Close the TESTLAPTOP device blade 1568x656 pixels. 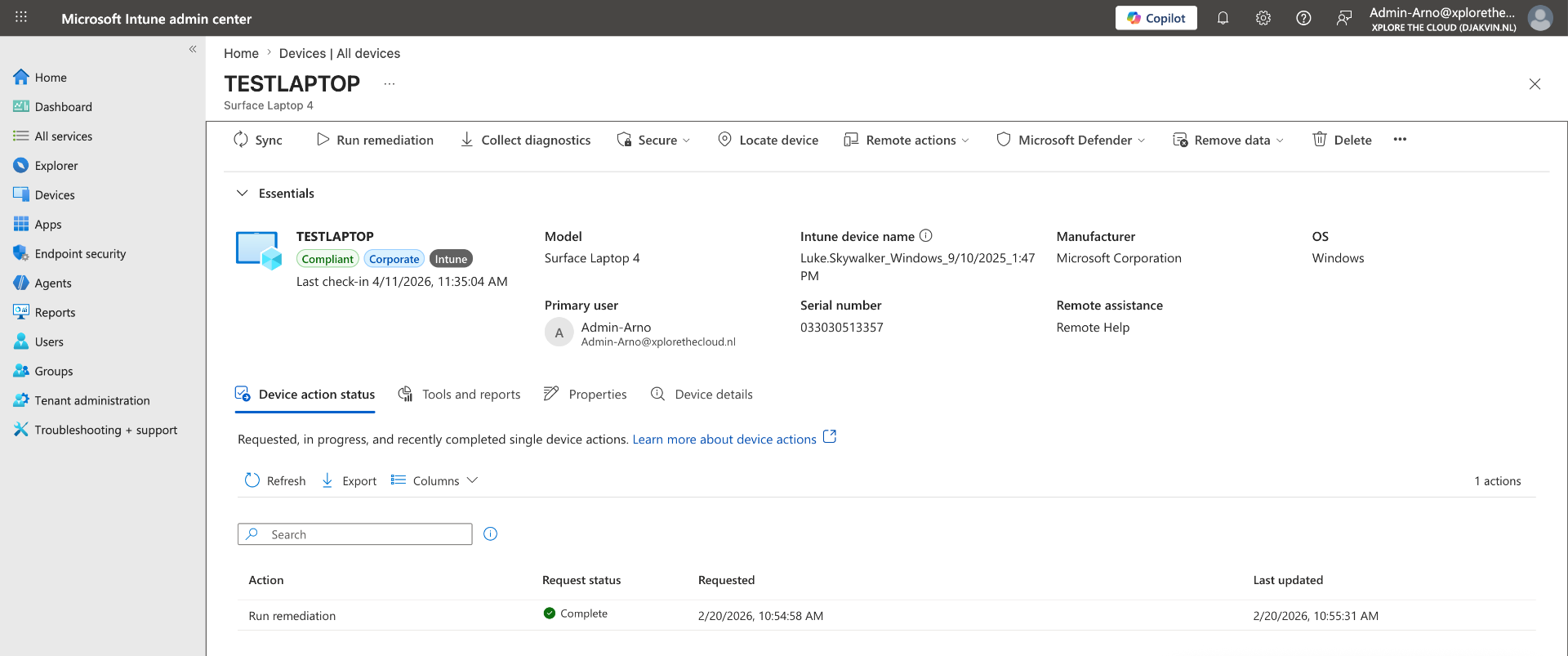(1535, 84)
